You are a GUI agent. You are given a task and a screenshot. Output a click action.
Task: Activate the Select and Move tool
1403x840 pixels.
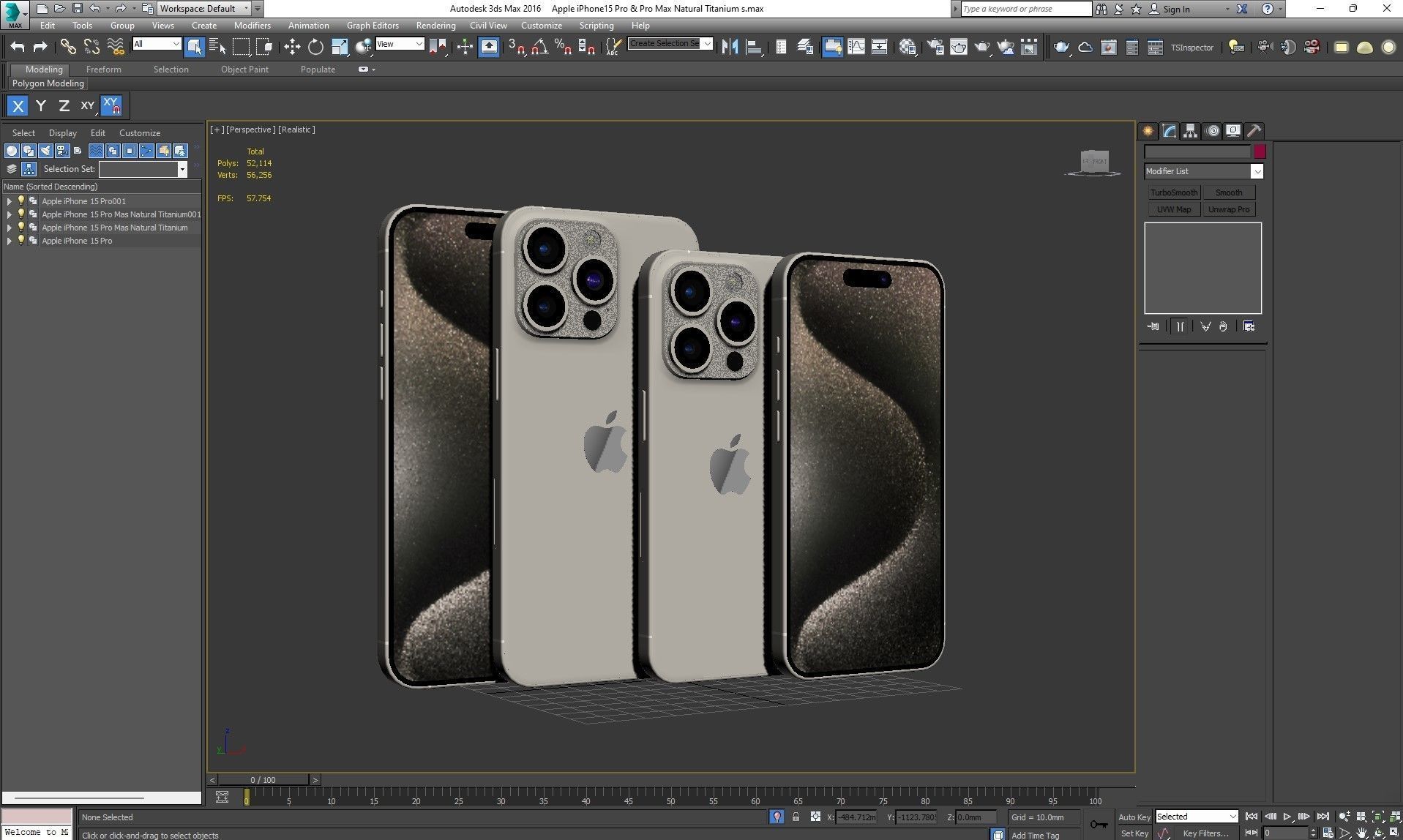coord(292,47)
